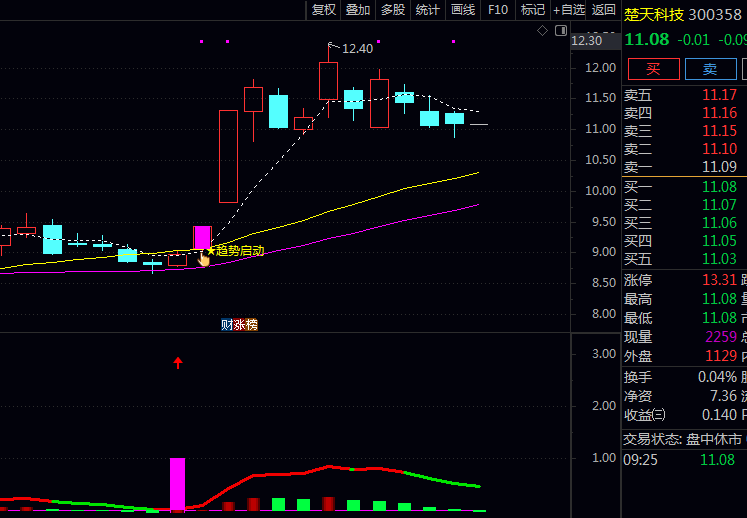
Task: Click 收益(三) value 0.140
Action: click(x=719, y=415)
